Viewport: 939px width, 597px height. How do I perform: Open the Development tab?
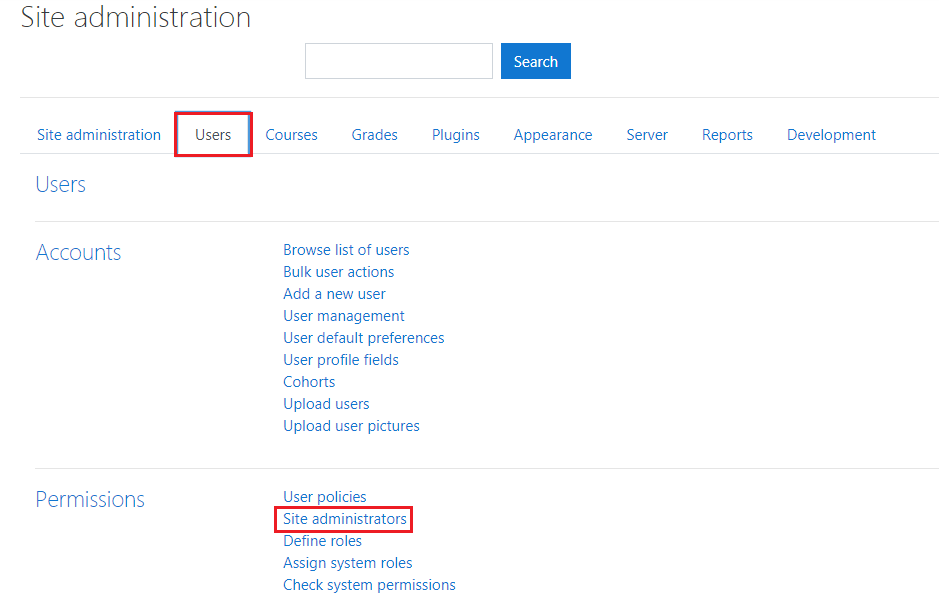click(x=831, y=135)
